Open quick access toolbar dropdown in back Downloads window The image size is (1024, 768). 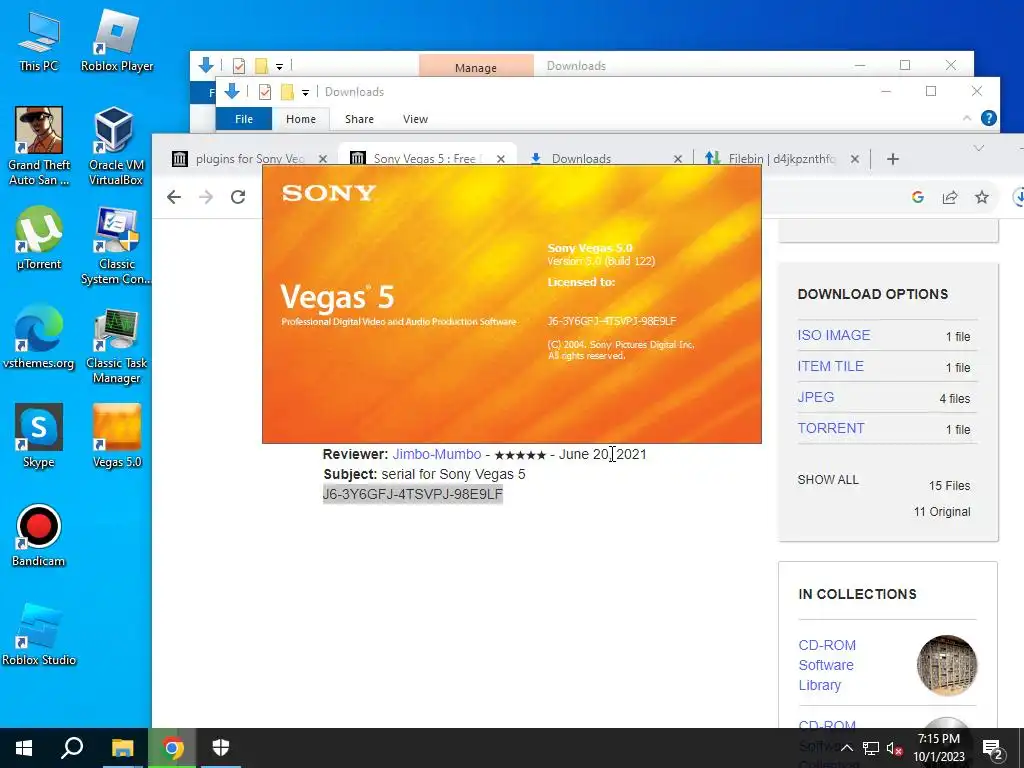point(279,66)
